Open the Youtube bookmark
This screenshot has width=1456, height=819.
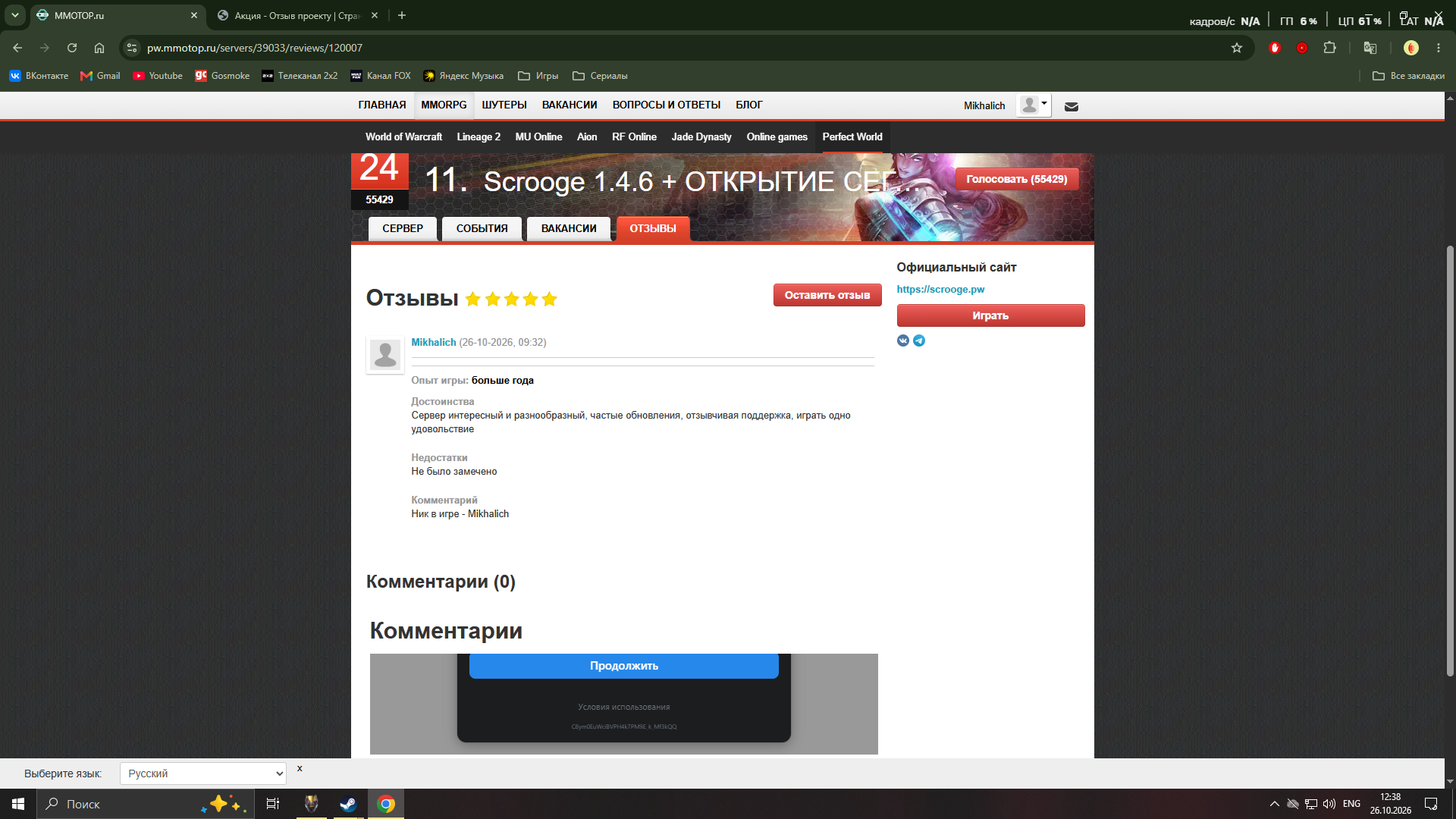click(x=158, y=76)
